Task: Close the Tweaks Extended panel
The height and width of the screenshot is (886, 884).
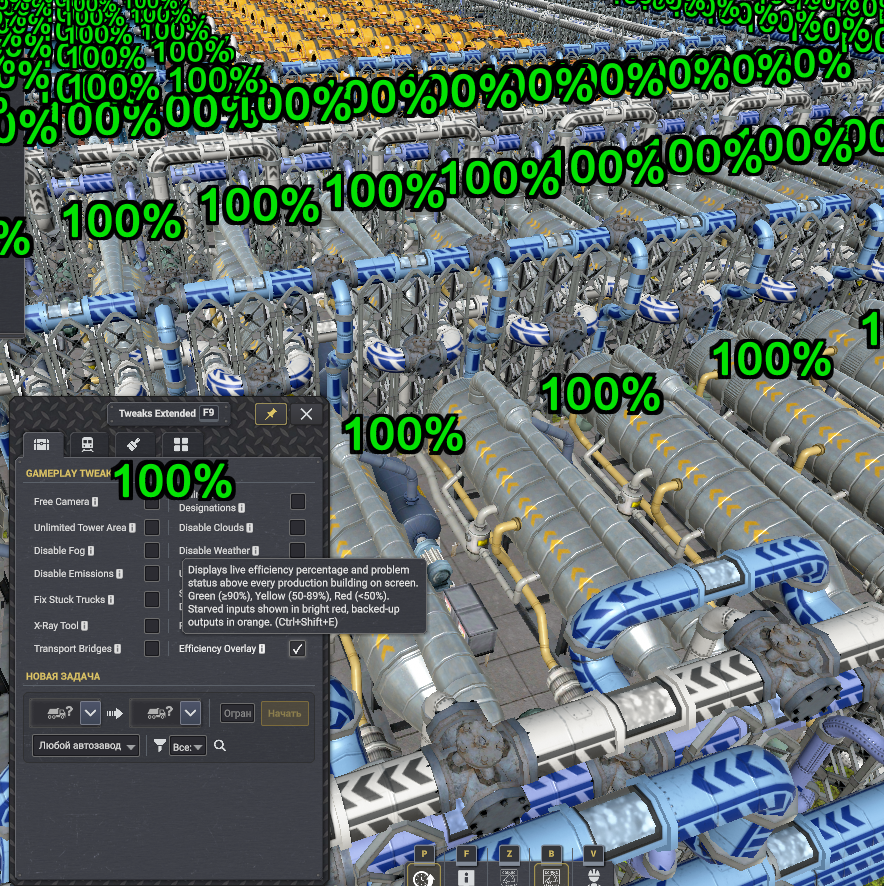Action: point(306,414)
